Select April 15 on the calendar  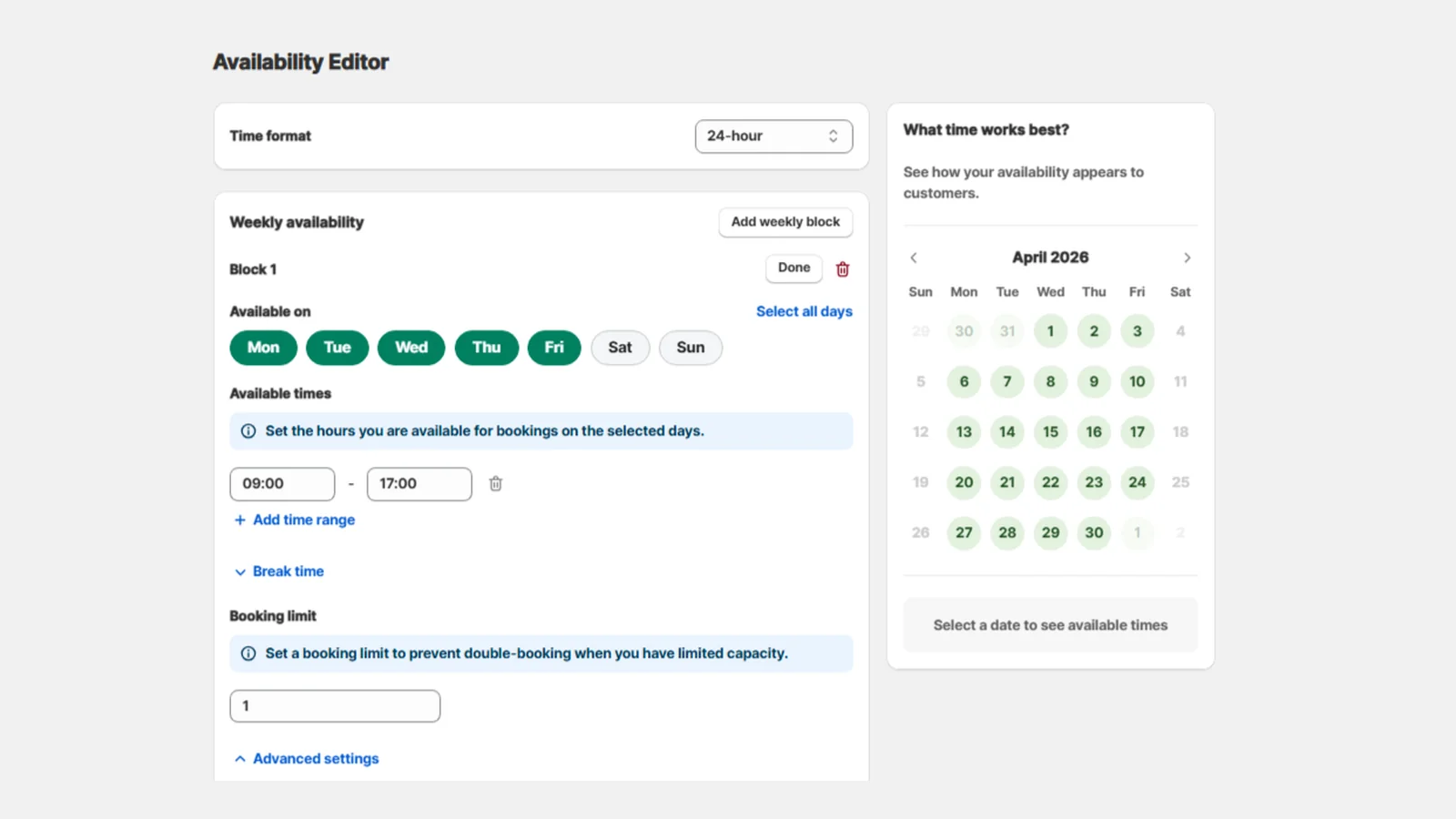point(1050,432)
